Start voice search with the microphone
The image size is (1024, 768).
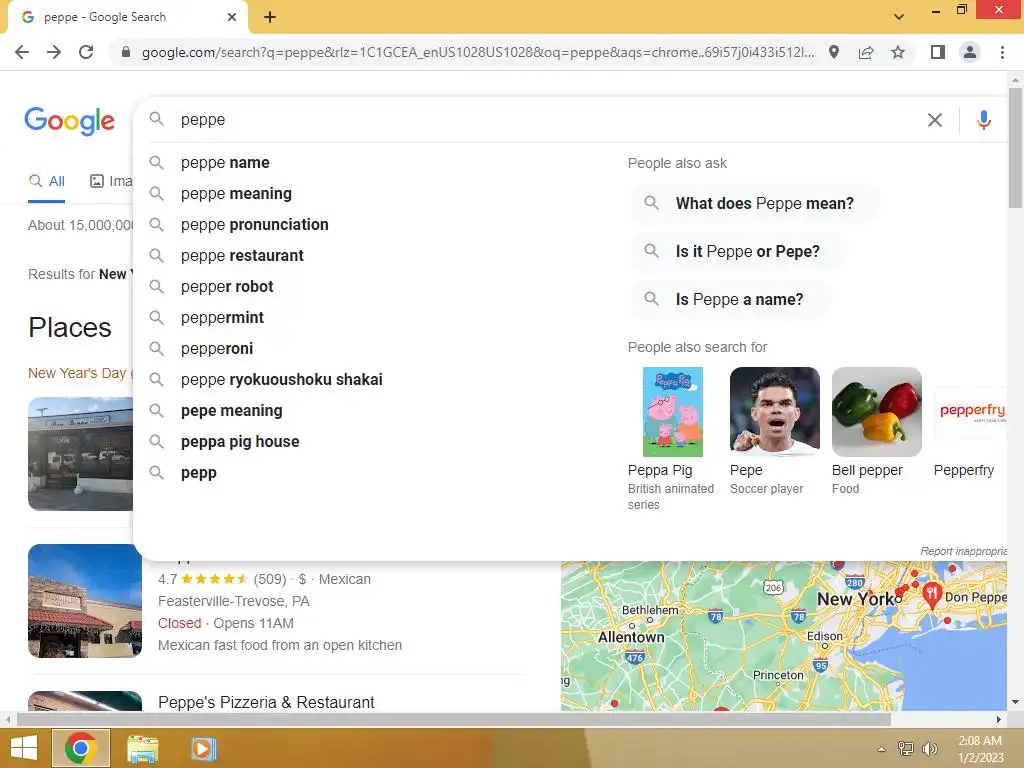click(984, 120)
